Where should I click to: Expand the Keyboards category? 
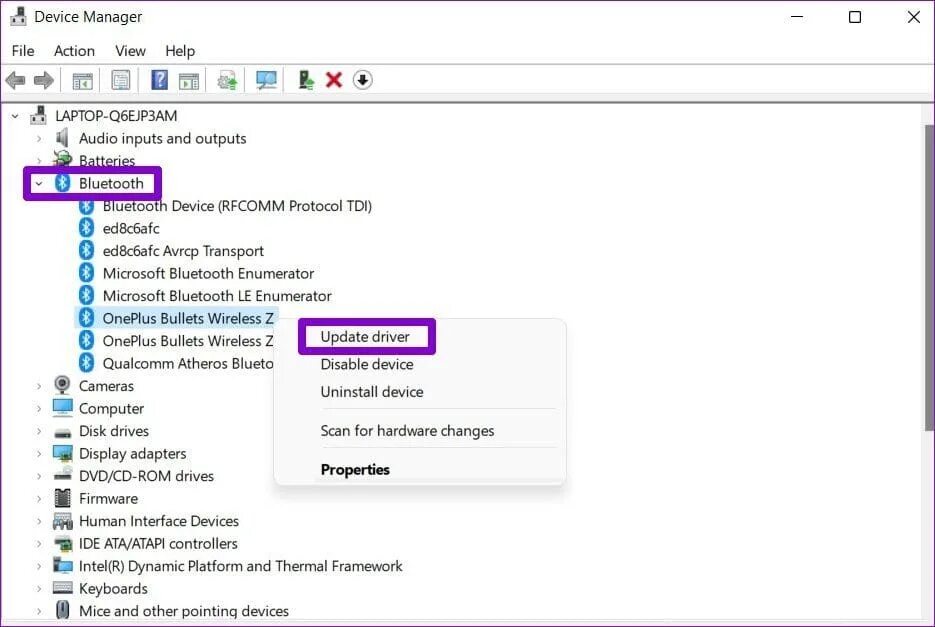(x=39, y=588)
